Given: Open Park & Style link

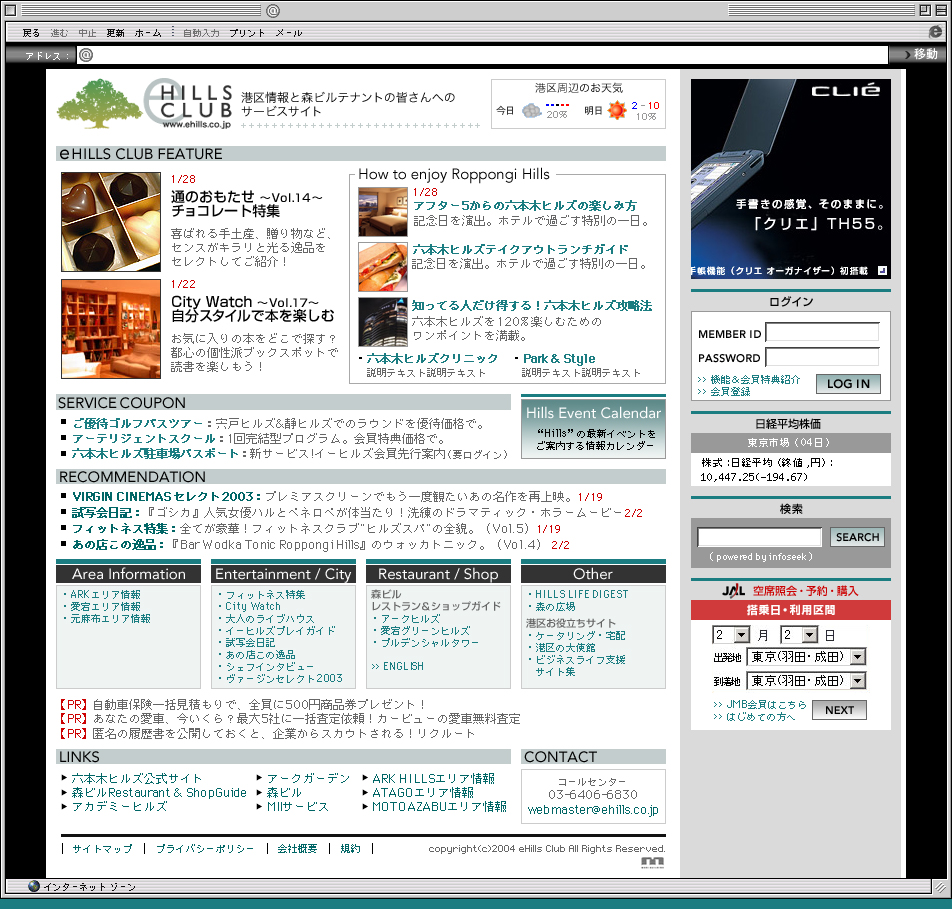Looking at the screenshot, I should pos(559,358).
